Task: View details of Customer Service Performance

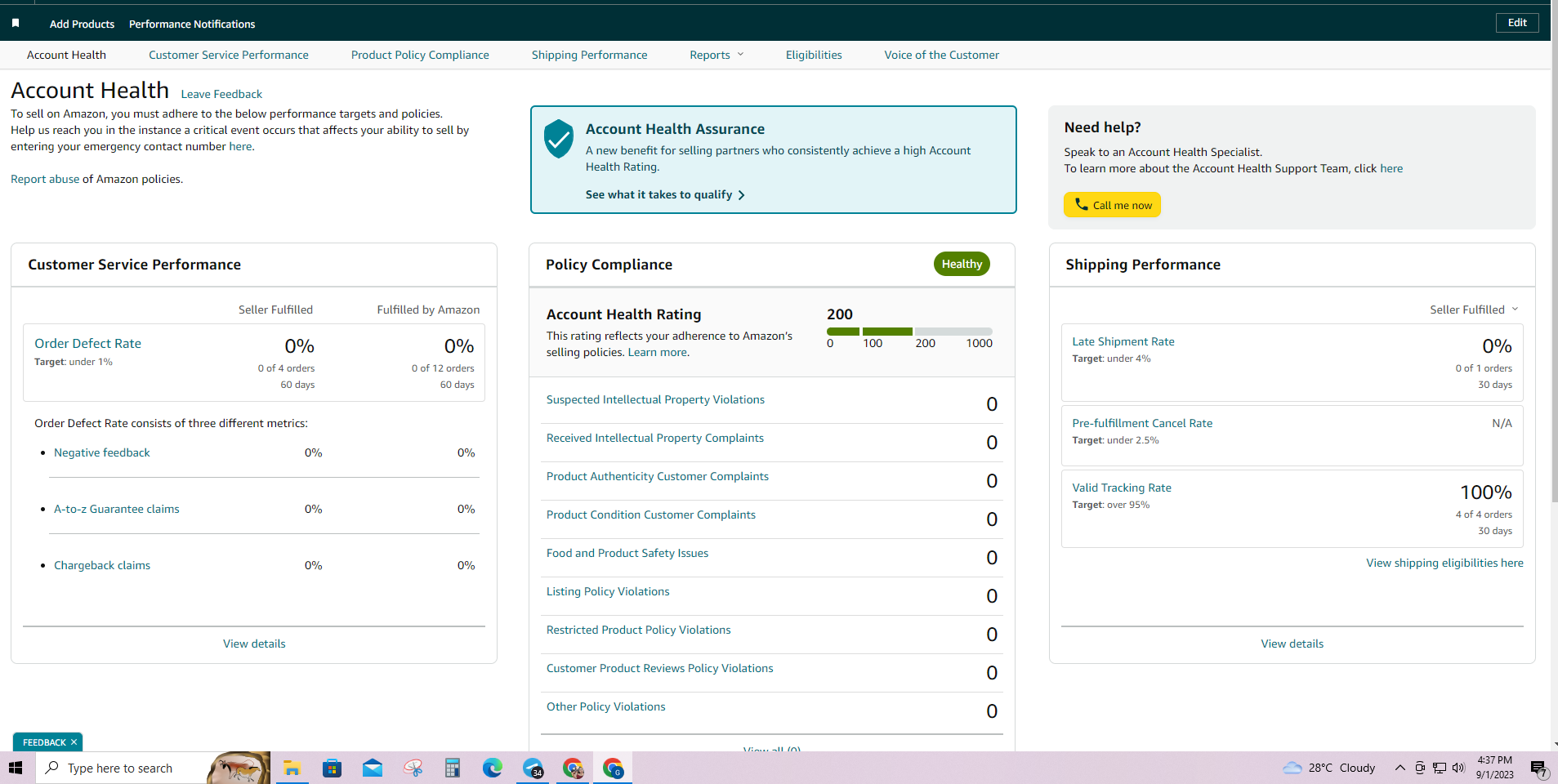Action: 254,644
